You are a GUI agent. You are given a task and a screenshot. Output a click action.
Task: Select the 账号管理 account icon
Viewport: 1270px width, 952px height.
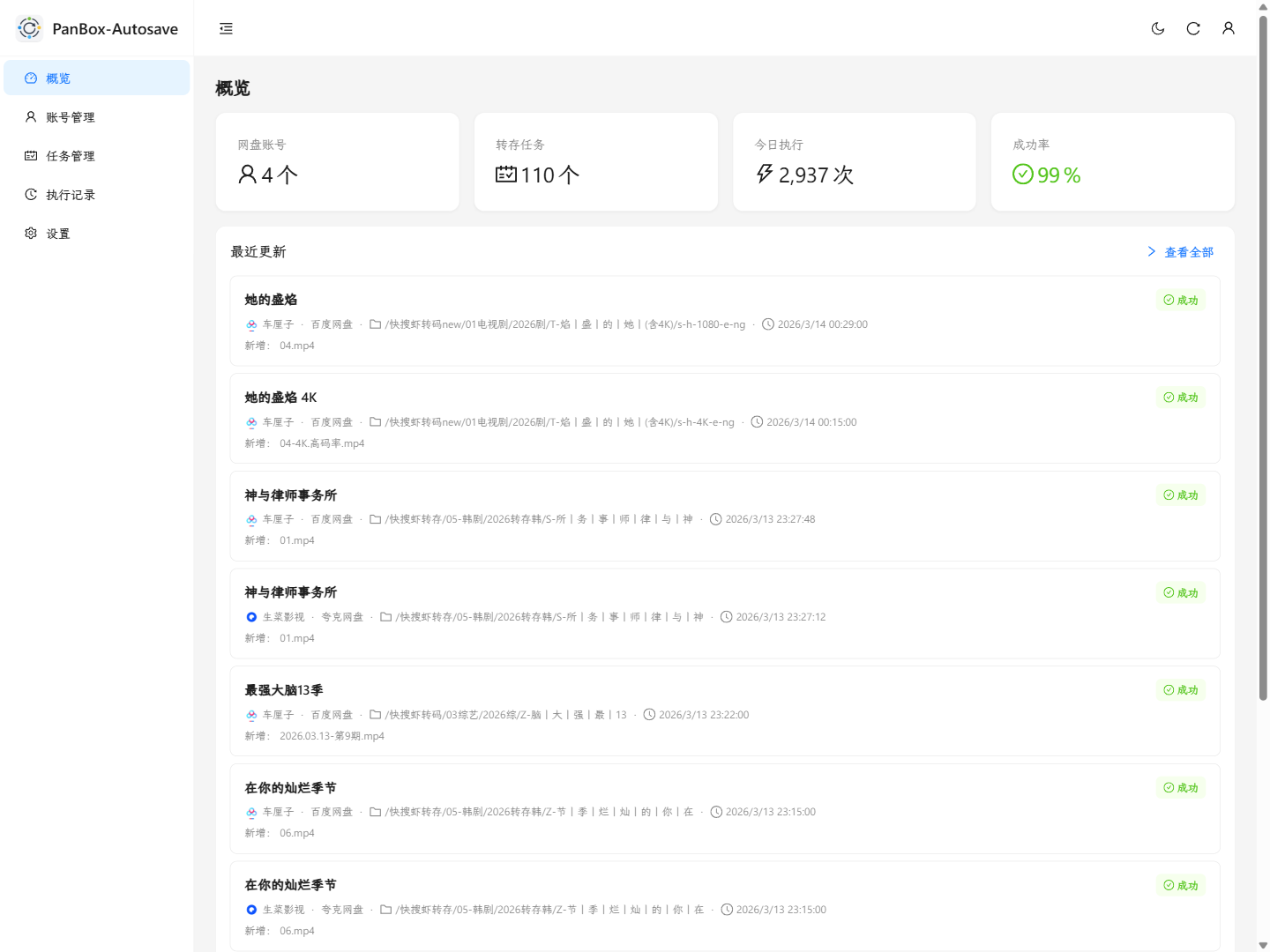click(x=31, y=116)
